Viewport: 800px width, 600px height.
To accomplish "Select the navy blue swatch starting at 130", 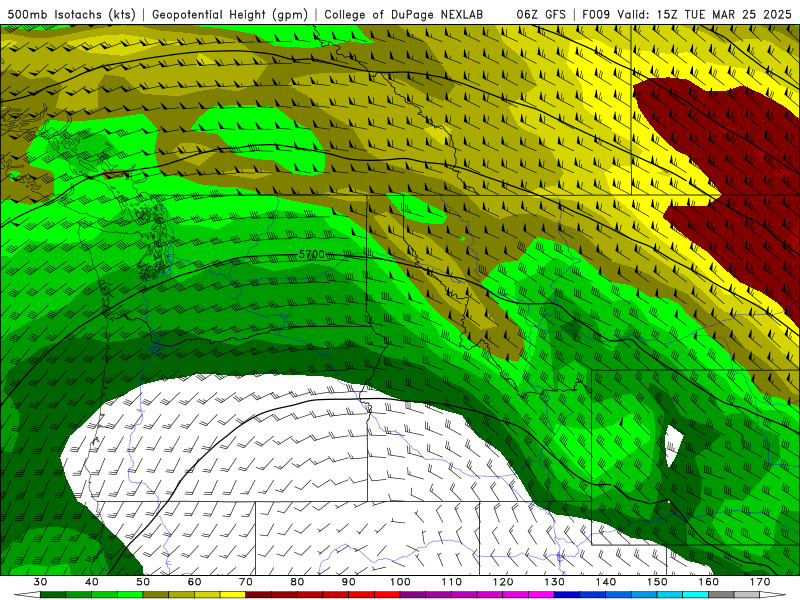I will pos(567,595).
